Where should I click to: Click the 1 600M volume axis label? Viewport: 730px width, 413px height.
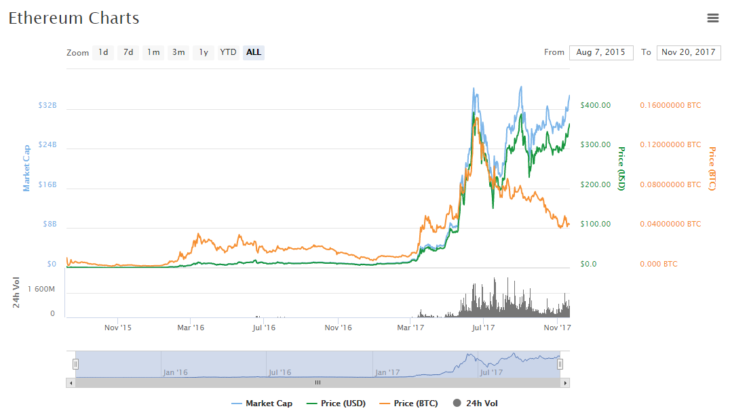coord(41,289)
